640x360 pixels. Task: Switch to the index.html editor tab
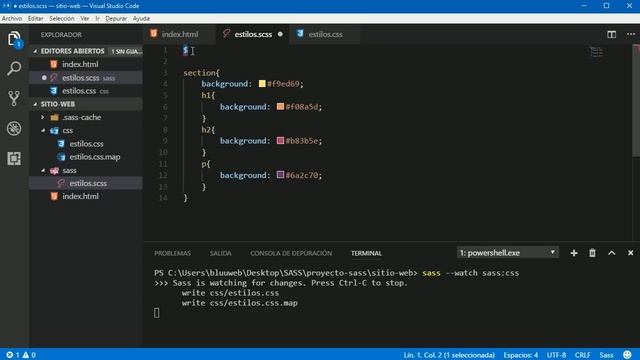click(x=180, y=34)
